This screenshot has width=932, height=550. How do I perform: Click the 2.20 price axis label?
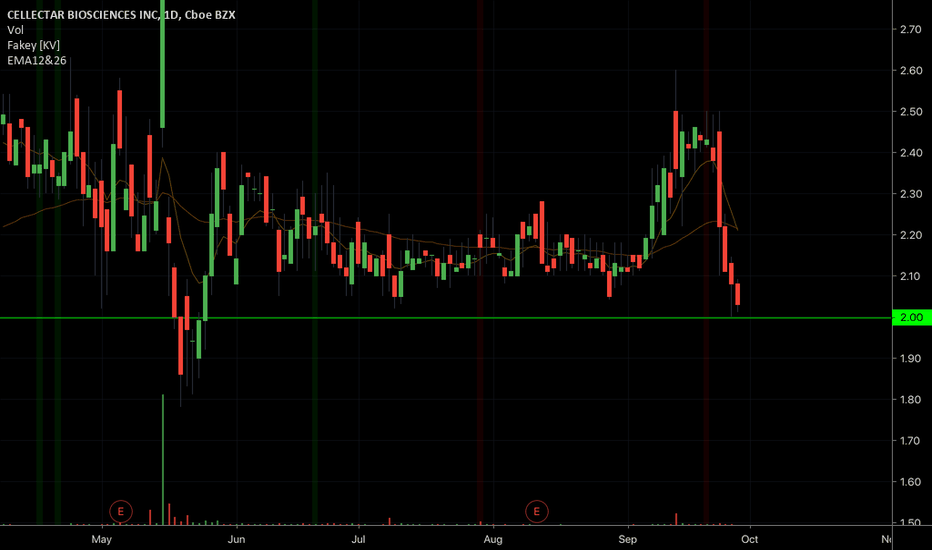[x=911, y=235]
